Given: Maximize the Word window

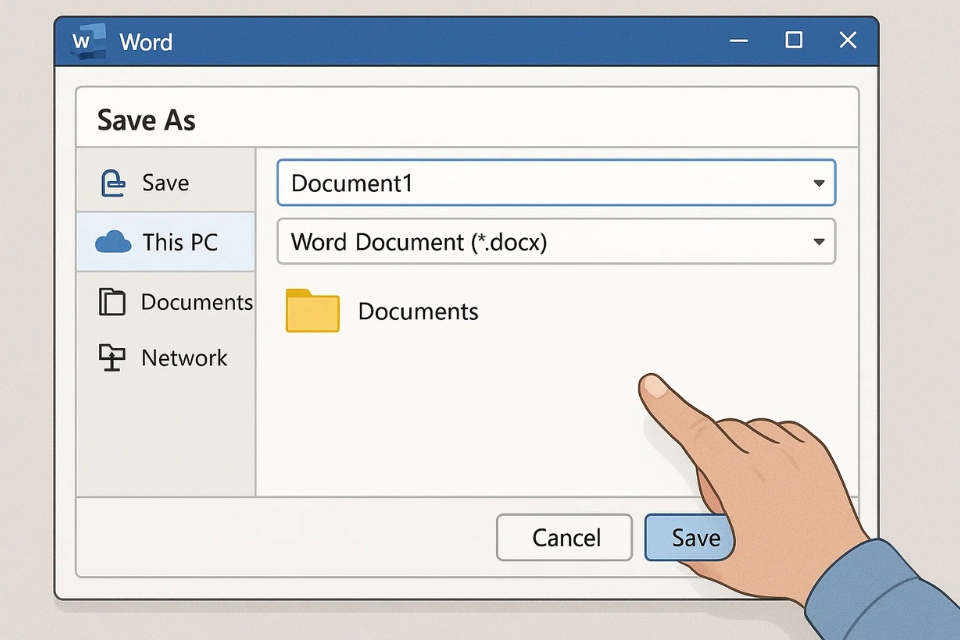Looking at the screenshot, I should tap(793, 40).
